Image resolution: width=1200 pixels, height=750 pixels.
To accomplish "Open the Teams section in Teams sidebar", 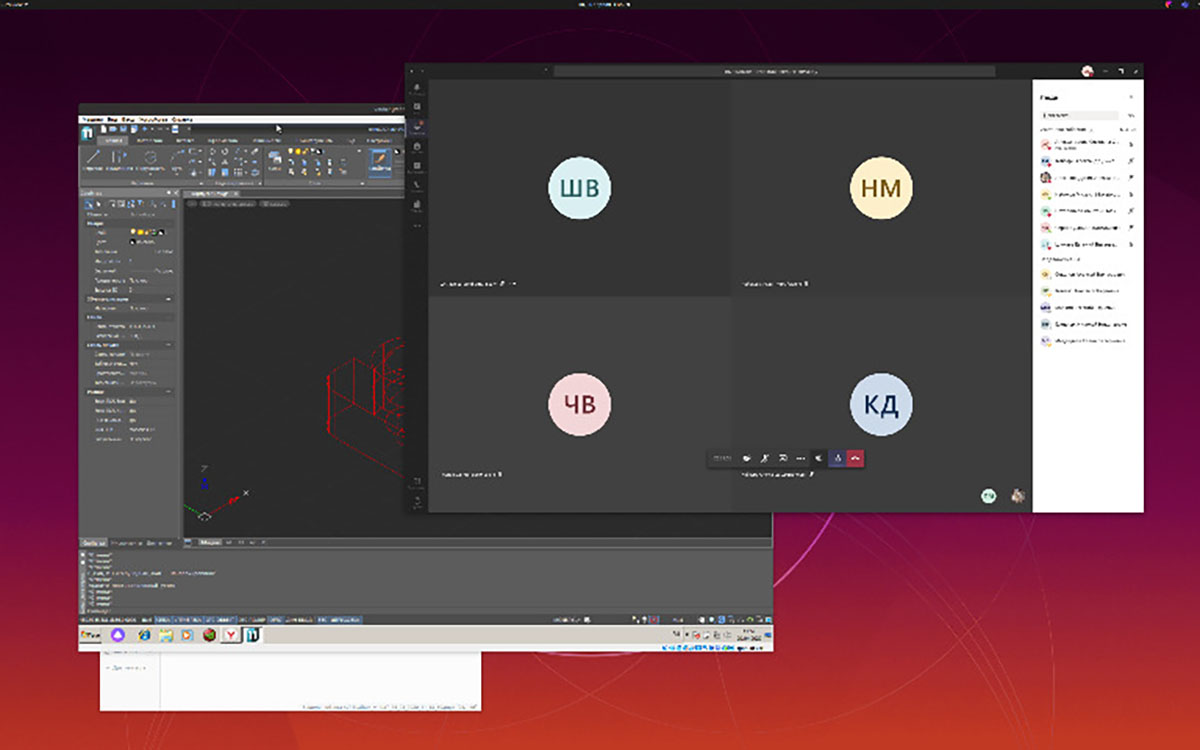I will pyautogui.click(x=417, y=127).
